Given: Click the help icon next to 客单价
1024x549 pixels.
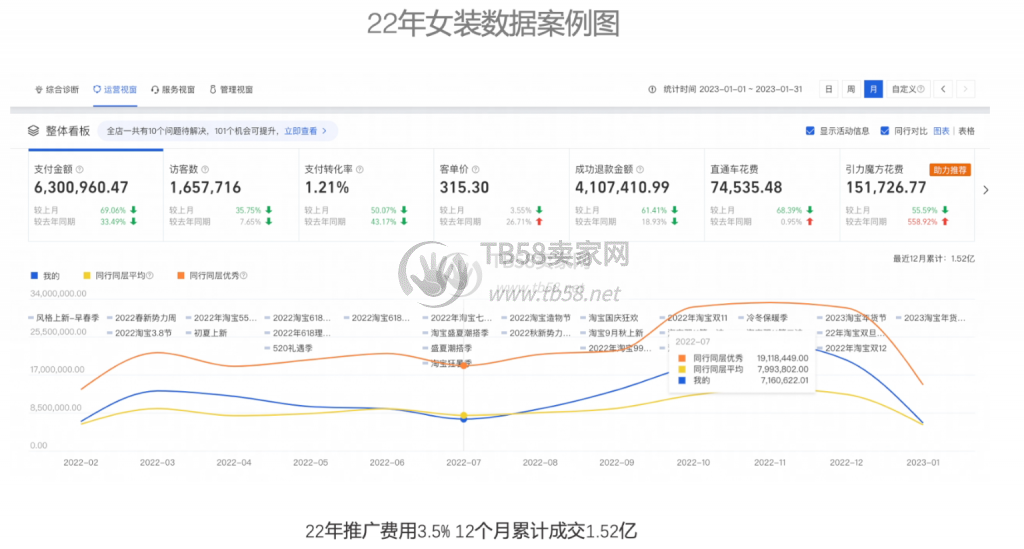Looking at the screenshot, I should tap(475, 170).
